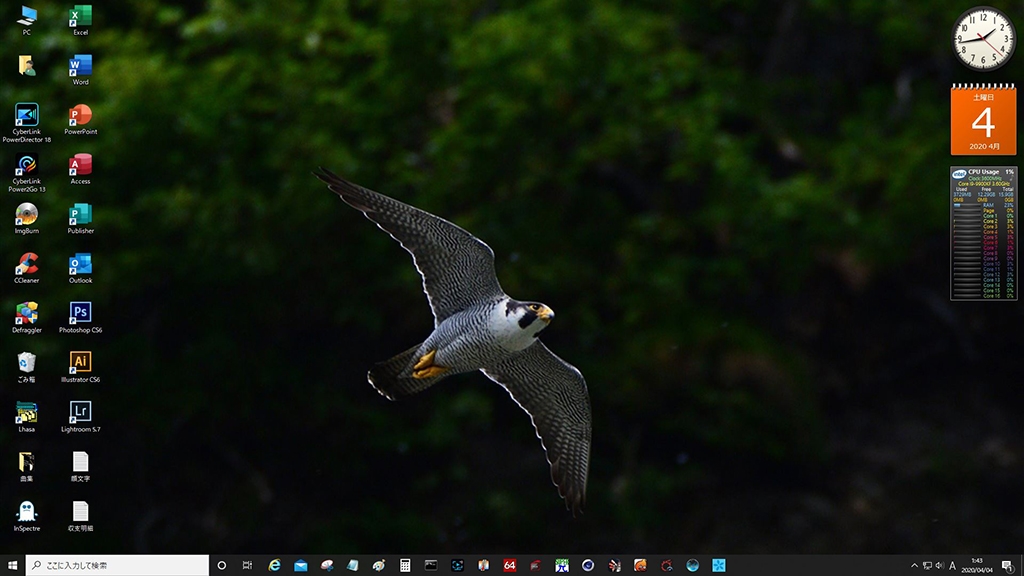Launch Calculator from the taskbar
Screen dimensions: 1024x576
click(x=405, y=565)
